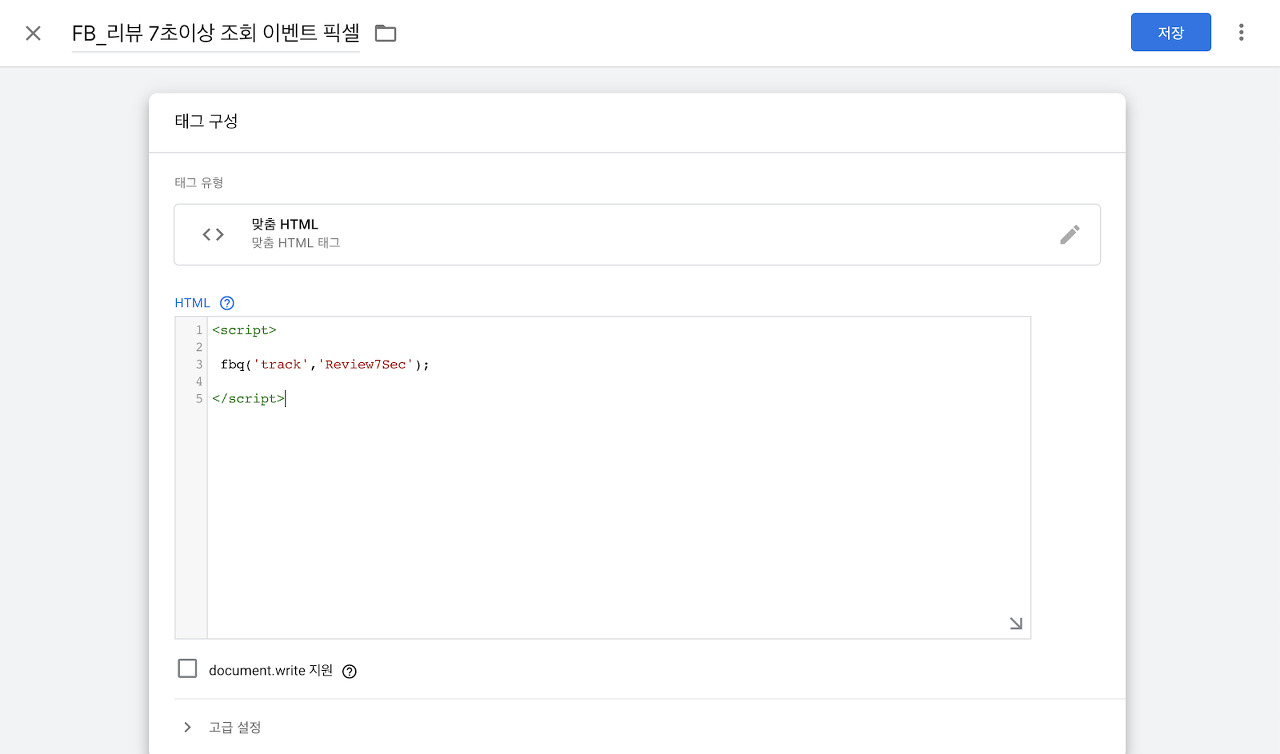This screenshot has width=1280, height=754.
Task: Click the tag name field FB_리뷰 7초이상 조회 이벤트 픽셀
Action: [x=216, y=33]
